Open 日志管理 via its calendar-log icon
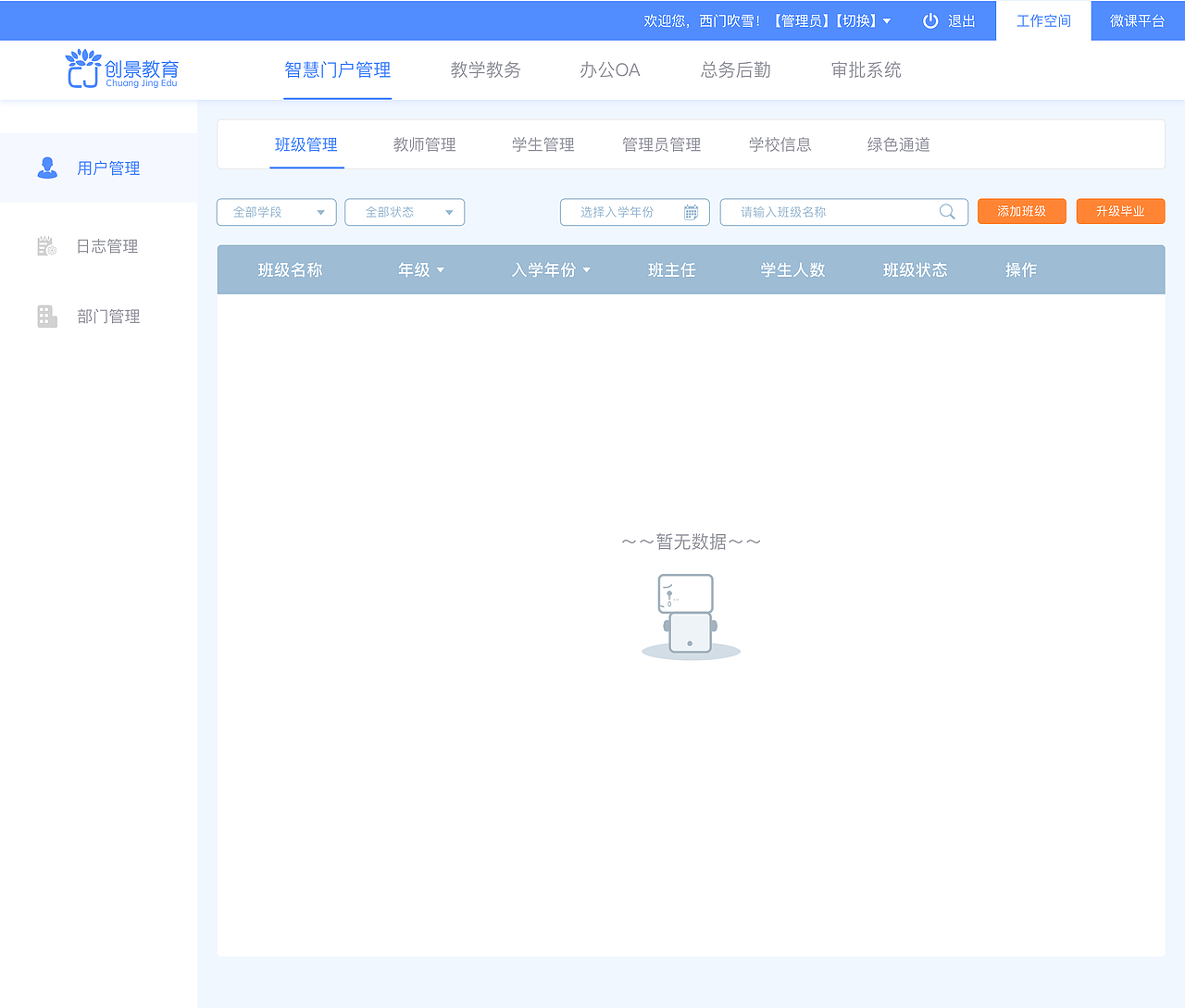 (47, 245)
